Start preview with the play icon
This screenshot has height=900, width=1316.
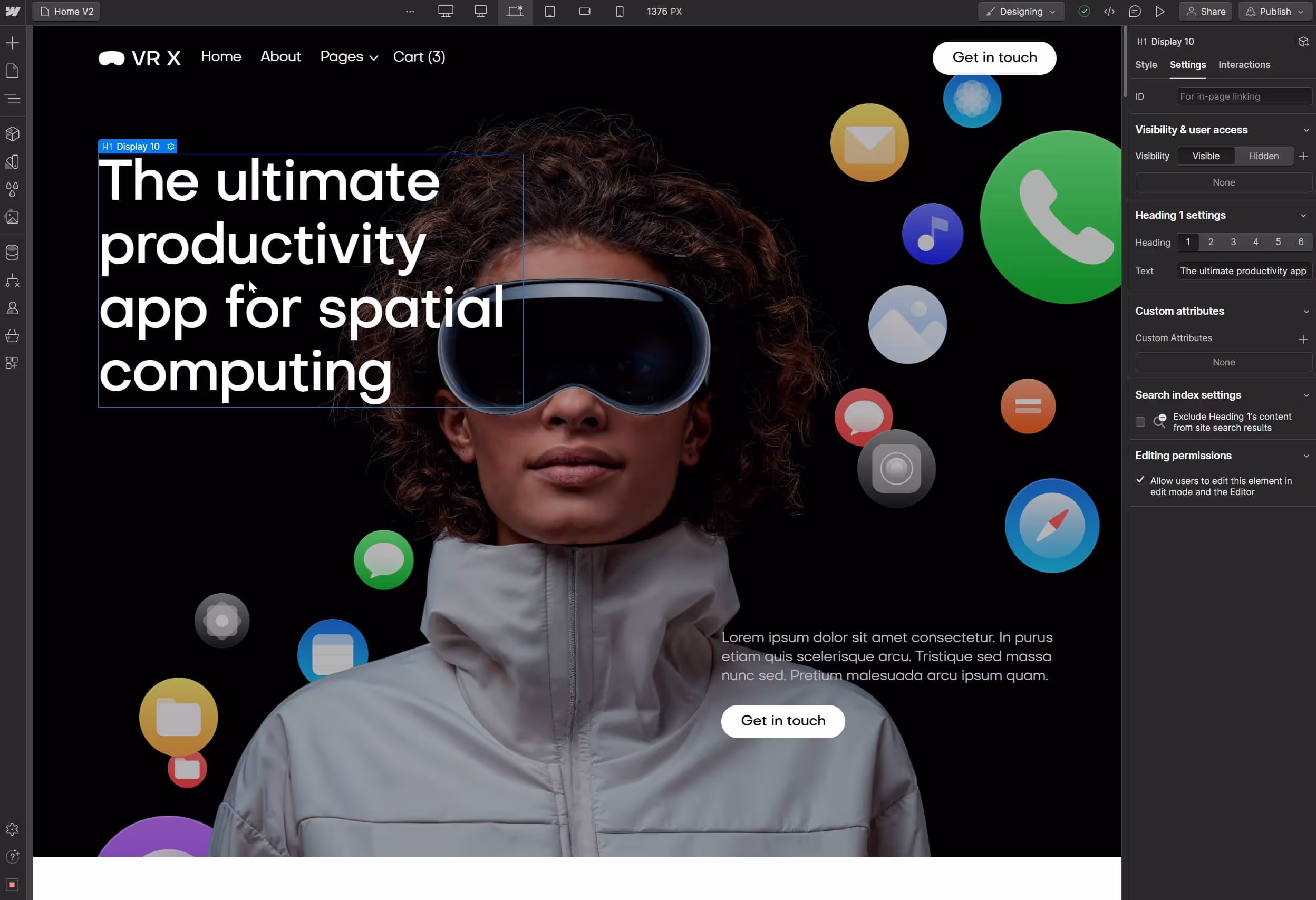click(1160, 11)
